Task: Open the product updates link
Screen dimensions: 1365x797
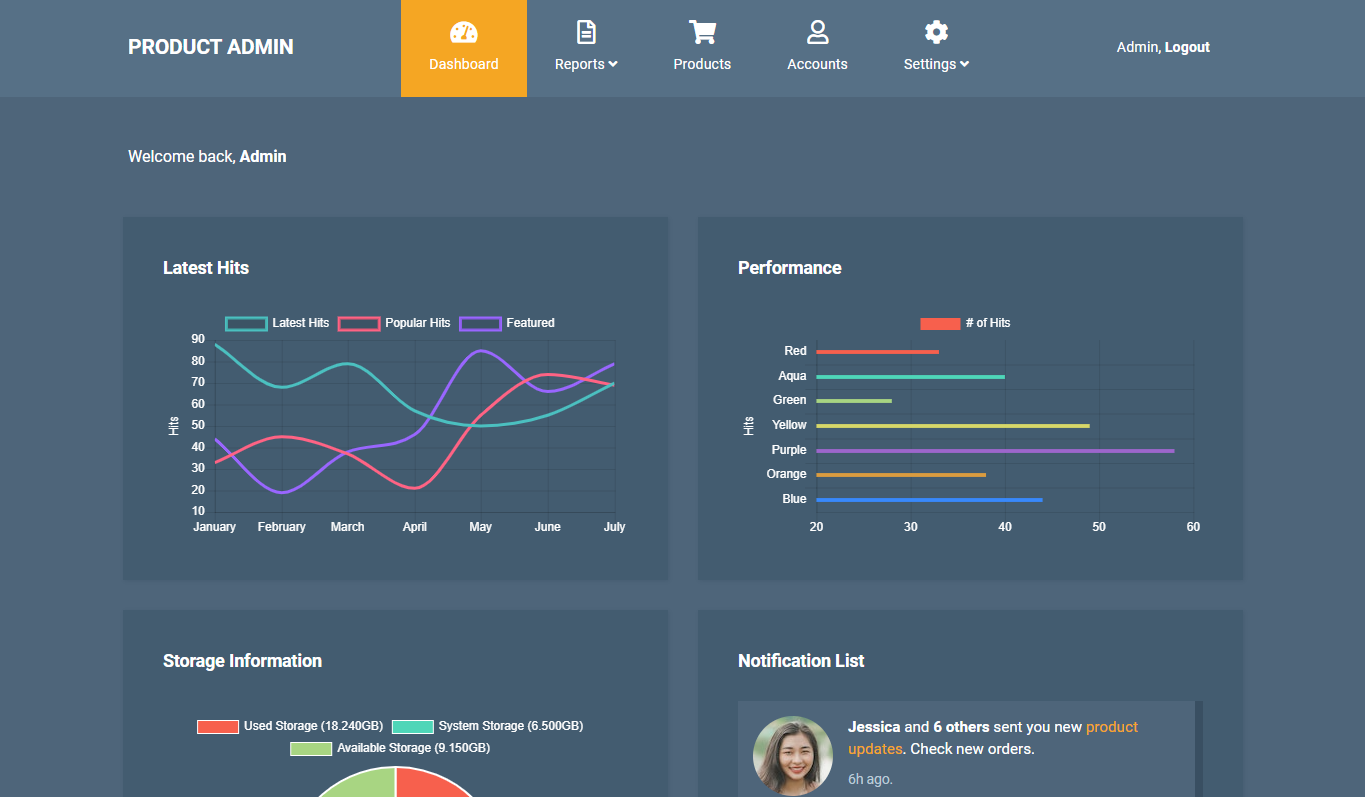Action: (x=993, y=738)
